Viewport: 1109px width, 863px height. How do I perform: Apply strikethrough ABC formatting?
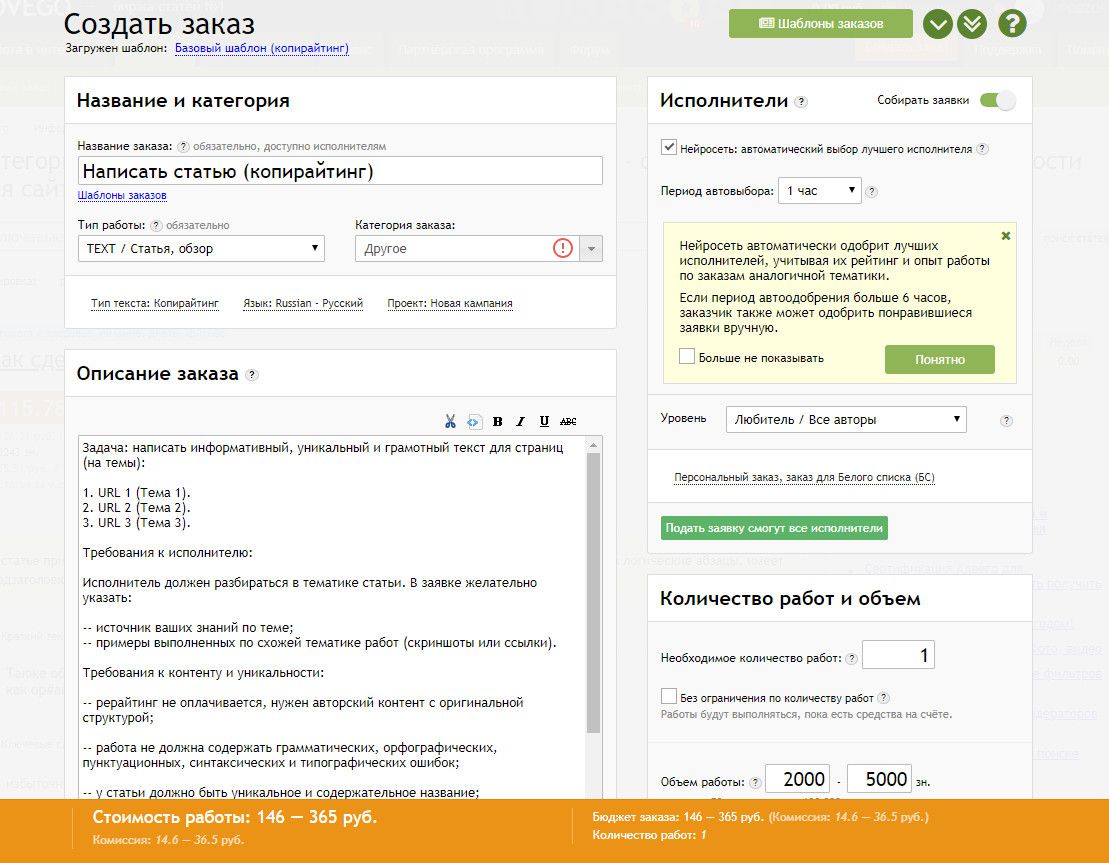point(568,421)
